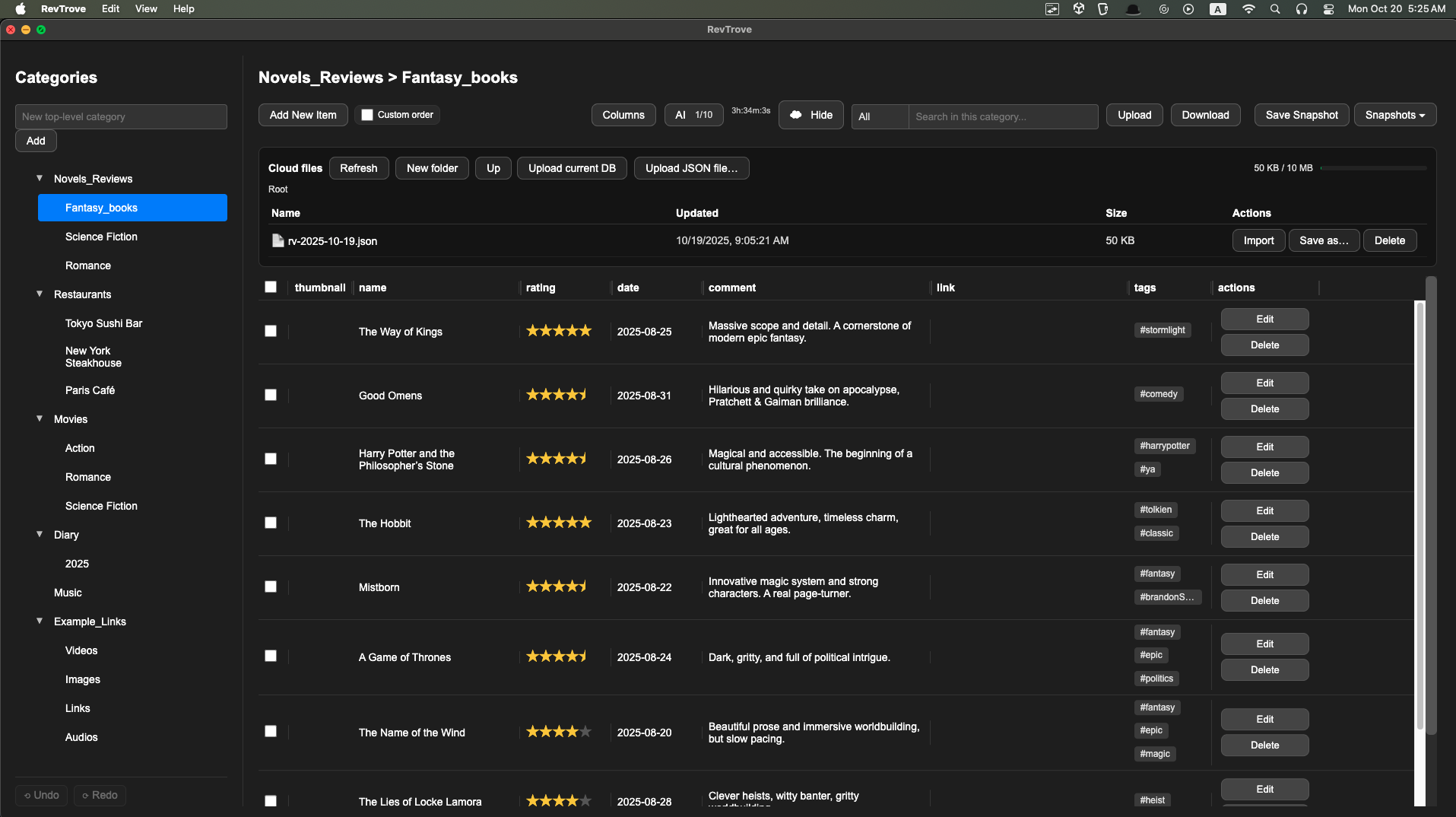Open the View menu
This screenshot has height=817, width=1456.
(x=146, y=9)
